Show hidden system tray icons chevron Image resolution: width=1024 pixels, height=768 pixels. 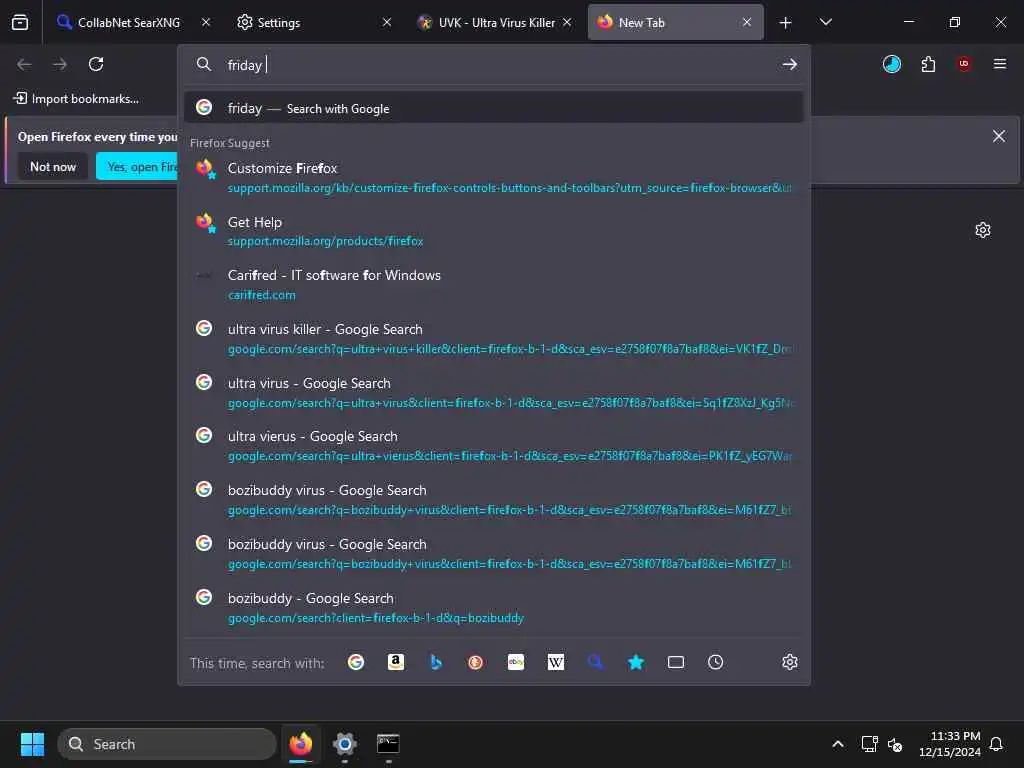[838, 744]
